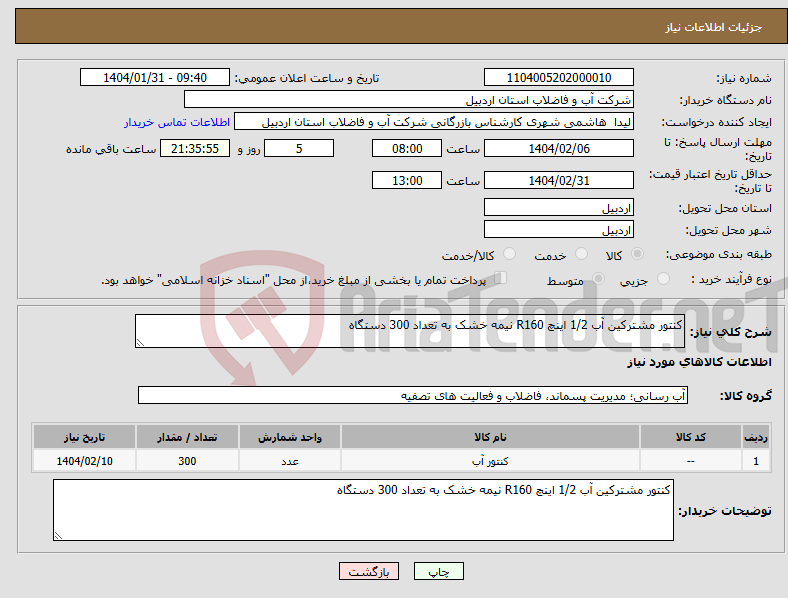Screen dimensions: 788x598
Task: Open the اطلاعات تماس خریدار link
Action: 177,122
